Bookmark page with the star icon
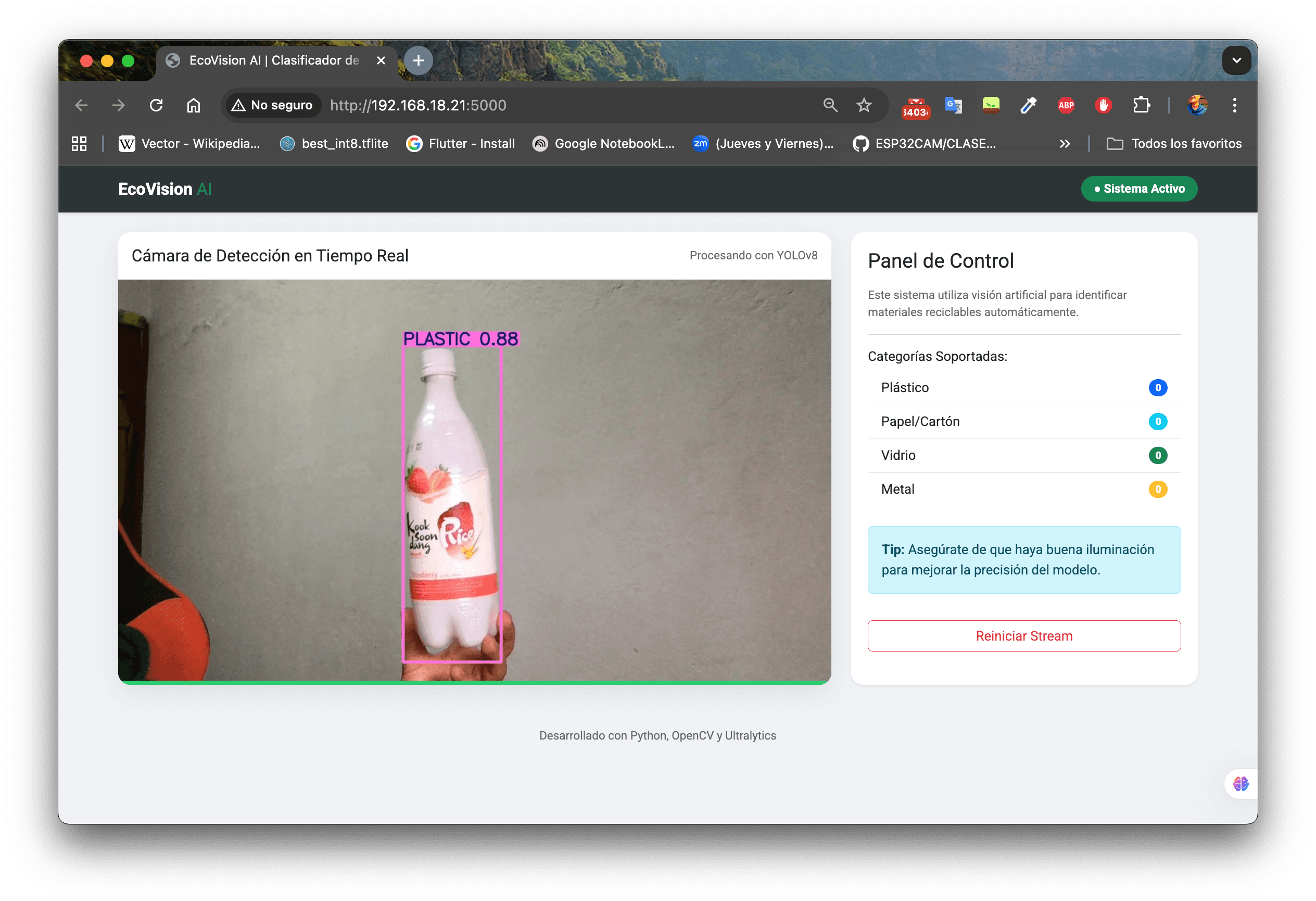 tap(864, 105)
